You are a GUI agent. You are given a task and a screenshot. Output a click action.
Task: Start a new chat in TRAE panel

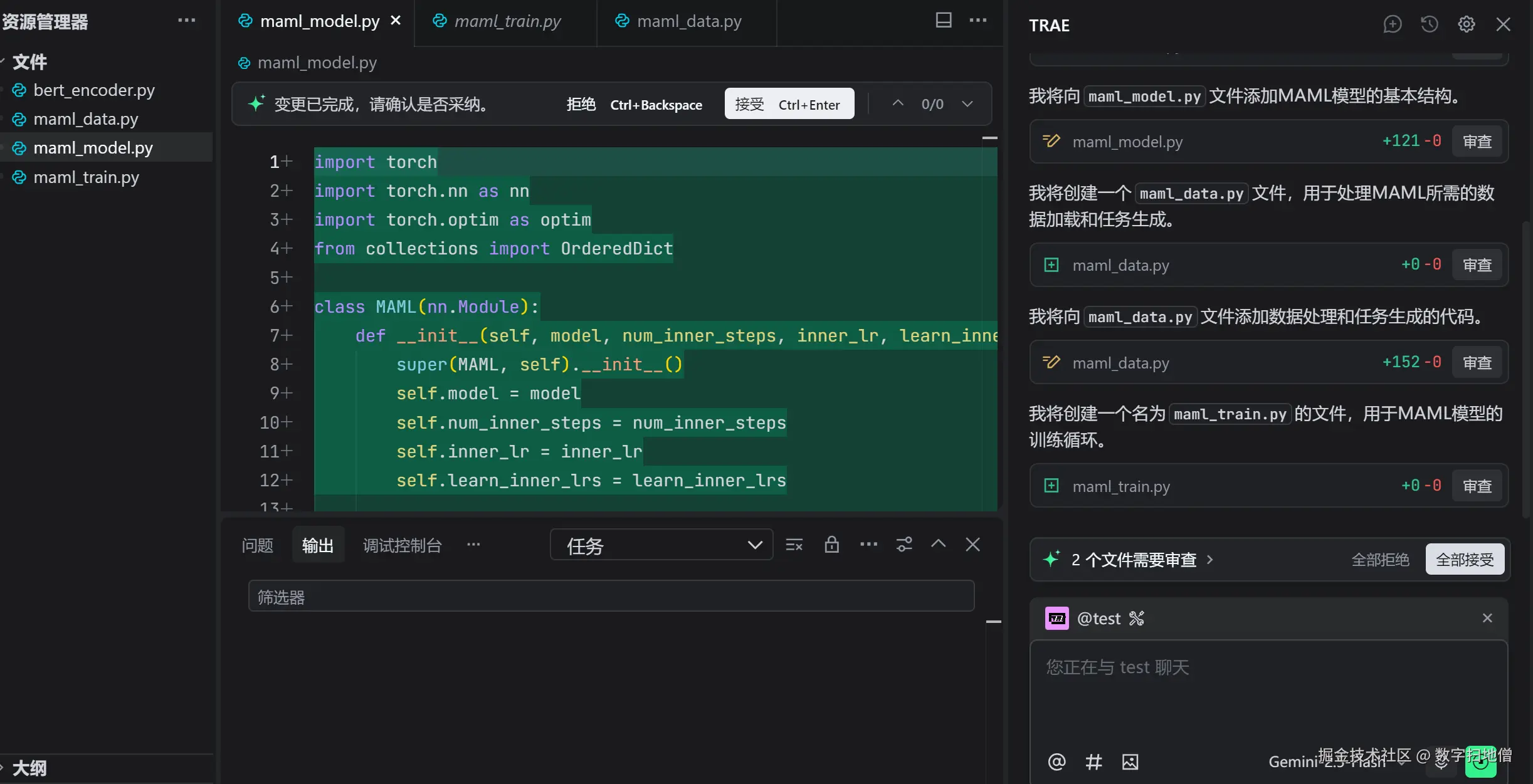1392,24
